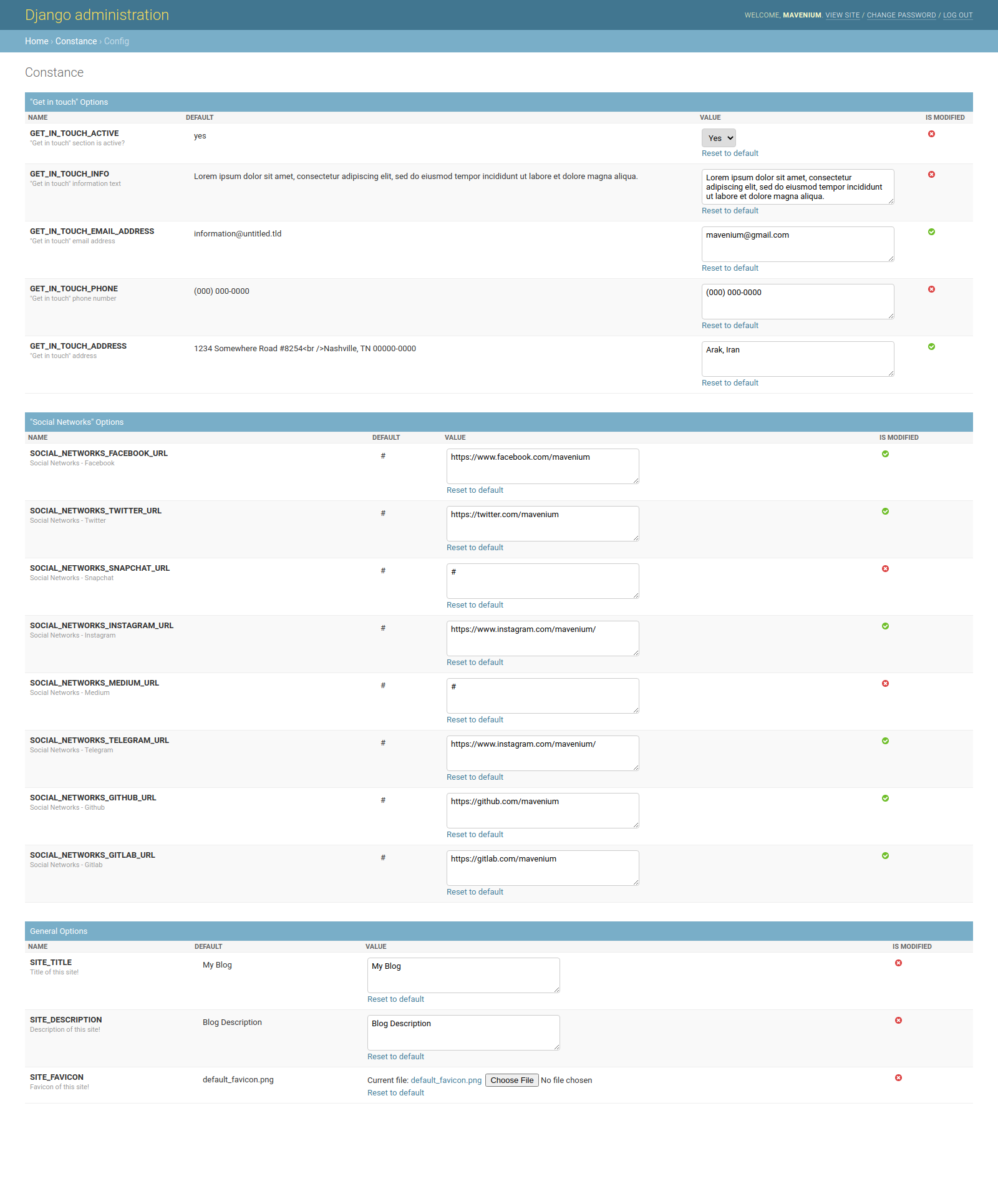Viewport: 998px width, 1204px height.
Task: Focus the GET_IN_TOUCH_INFO text area
Action: click(x=798, y=187)
